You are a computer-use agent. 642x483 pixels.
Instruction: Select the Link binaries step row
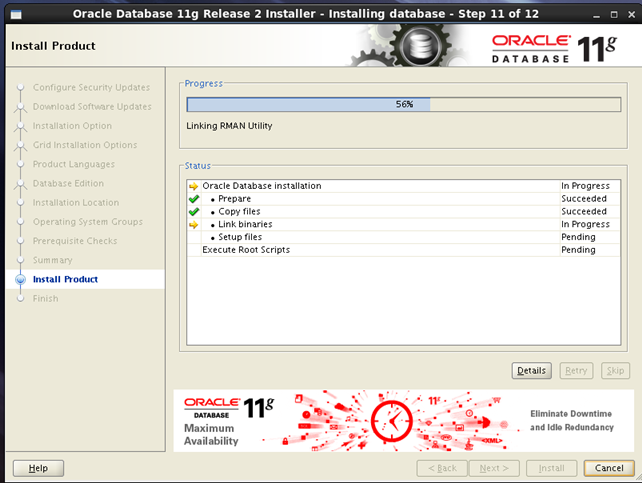click(x=403, y=224)
